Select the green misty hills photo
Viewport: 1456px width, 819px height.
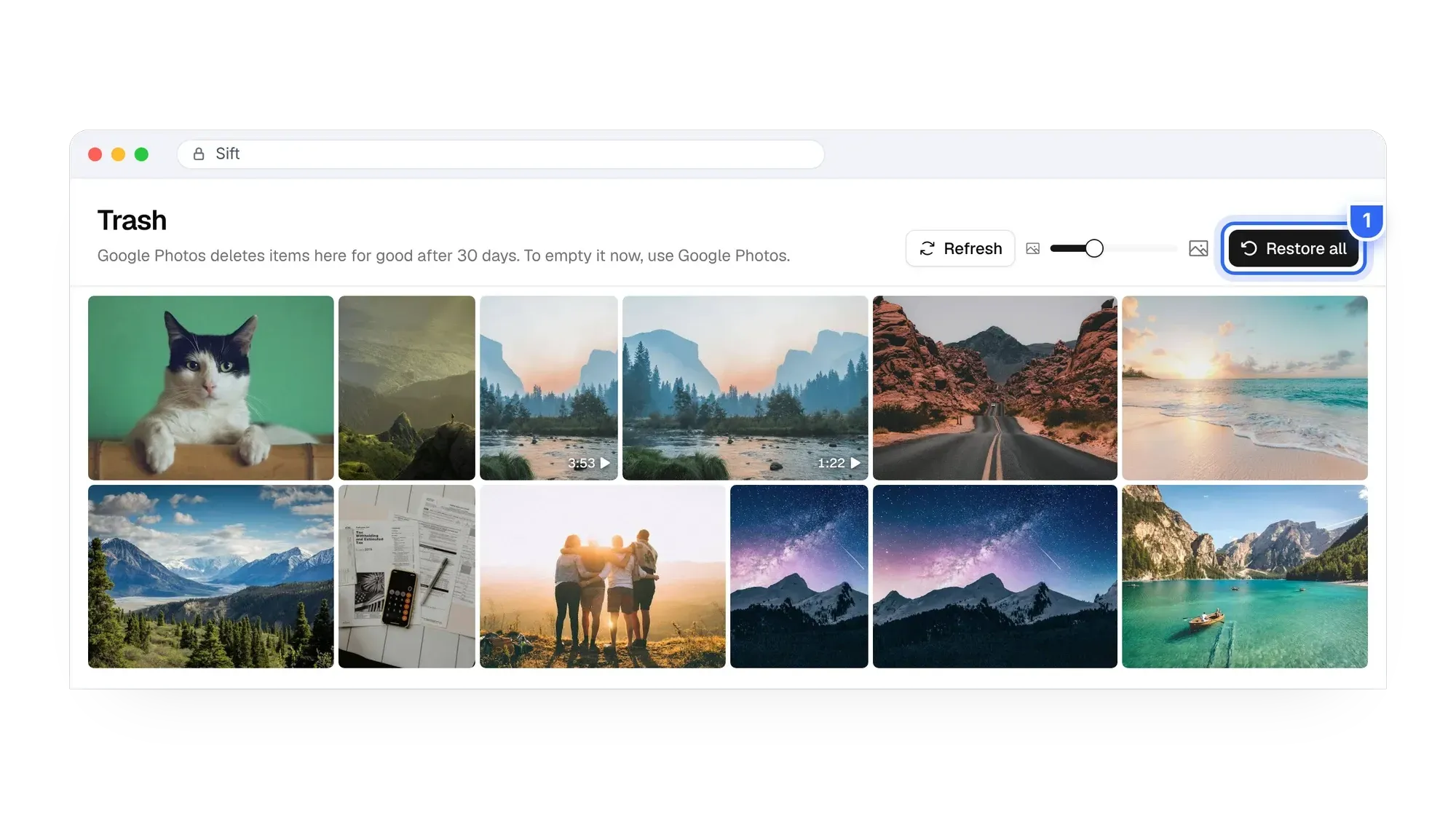click(x=407, y=387)
